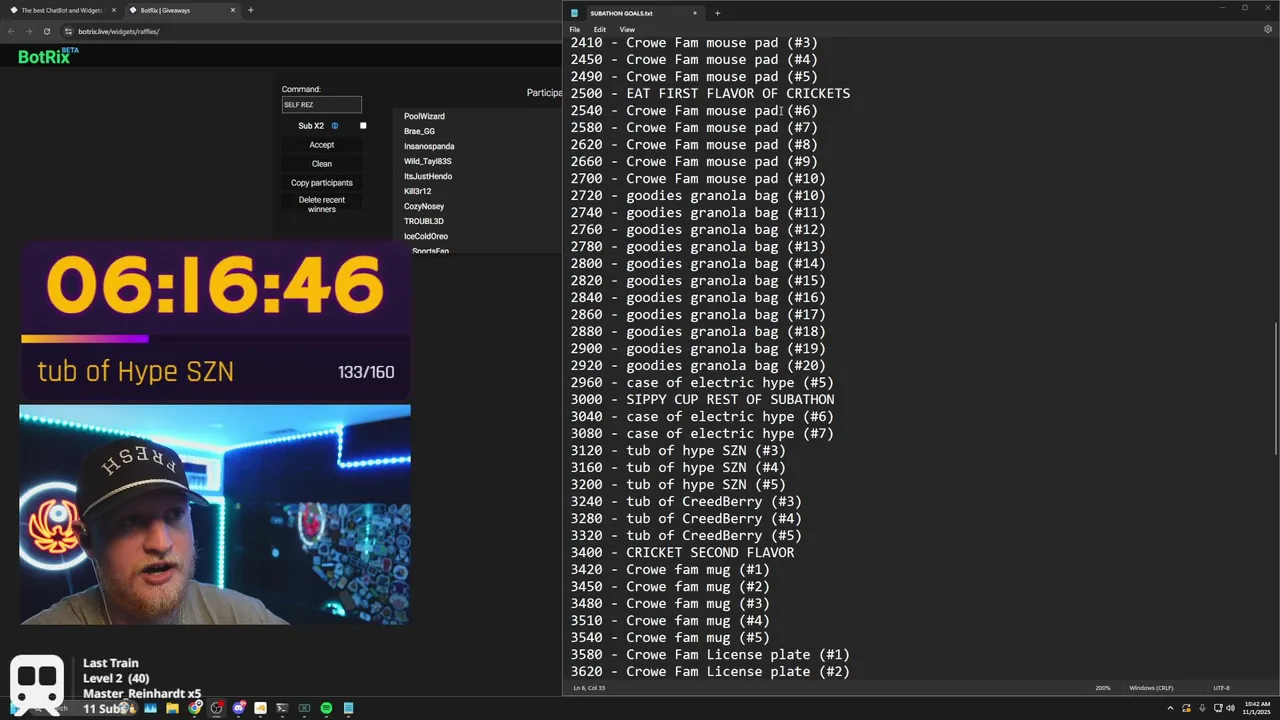The image size is (1280, 720).
Task: Click stream webcam preview thumbnail
Action: click(x=214, y=514)
